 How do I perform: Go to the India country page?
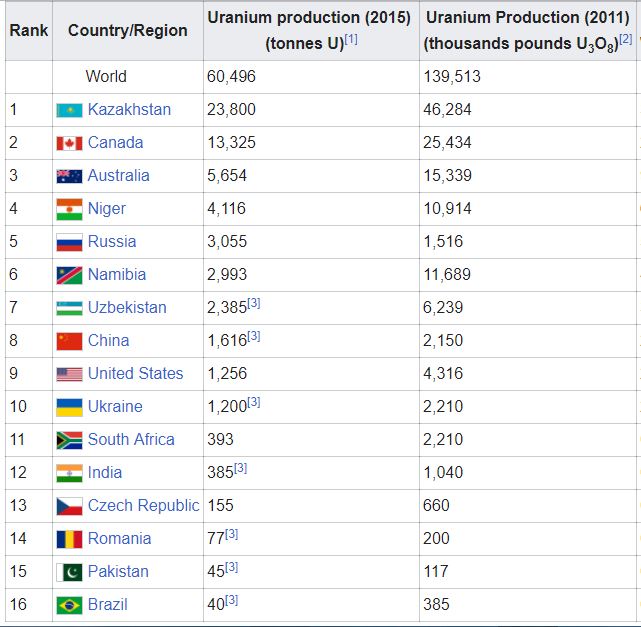[105, 472]
